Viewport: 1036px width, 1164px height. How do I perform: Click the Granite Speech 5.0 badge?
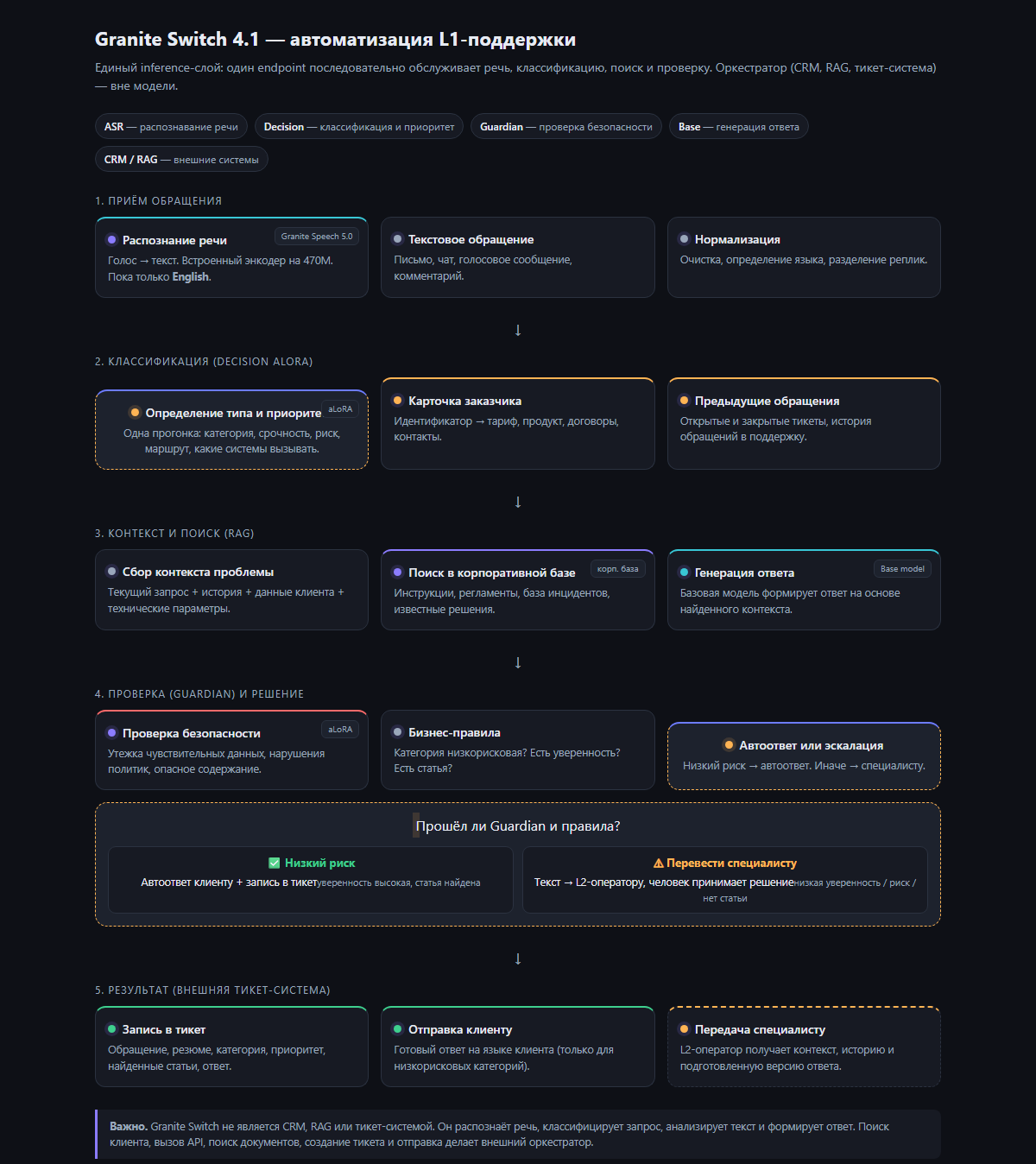[x=317, y=237]
